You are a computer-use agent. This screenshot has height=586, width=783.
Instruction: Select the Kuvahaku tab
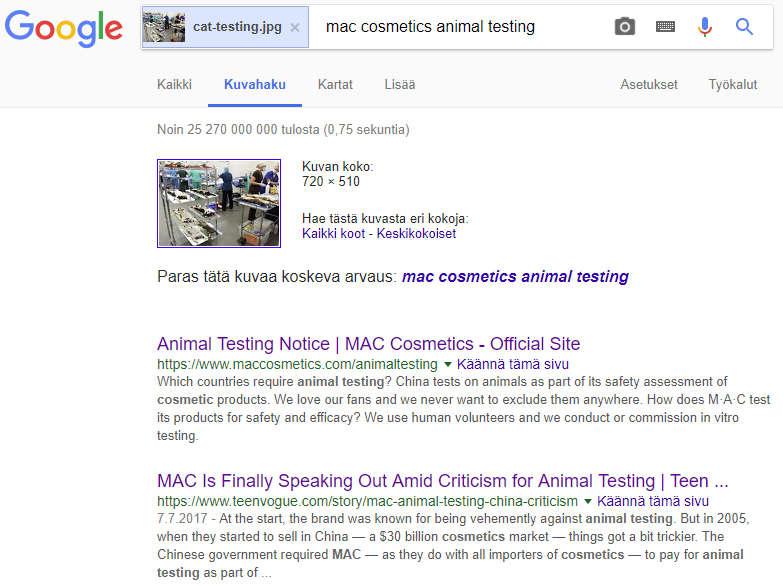coord(255,84)
